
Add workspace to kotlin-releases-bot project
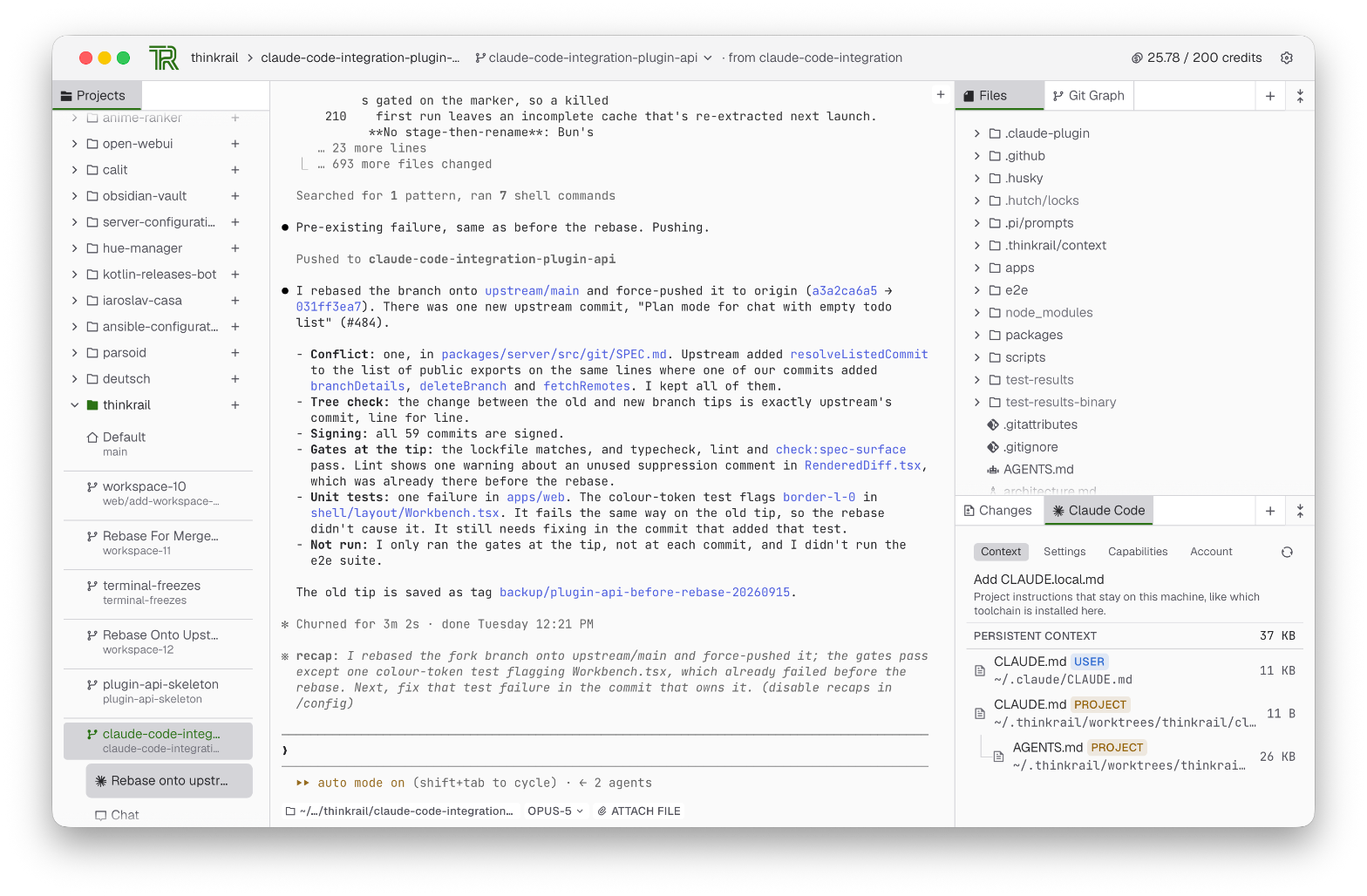coord(235,275)
